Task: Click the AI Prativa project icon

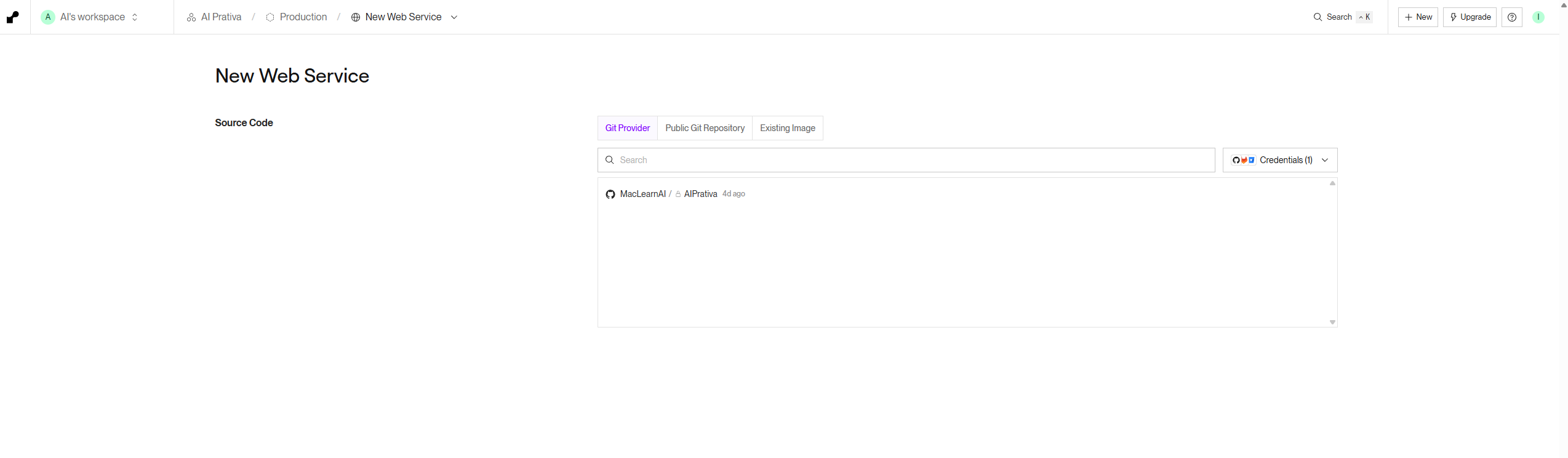Action: (x=191, y=17)
